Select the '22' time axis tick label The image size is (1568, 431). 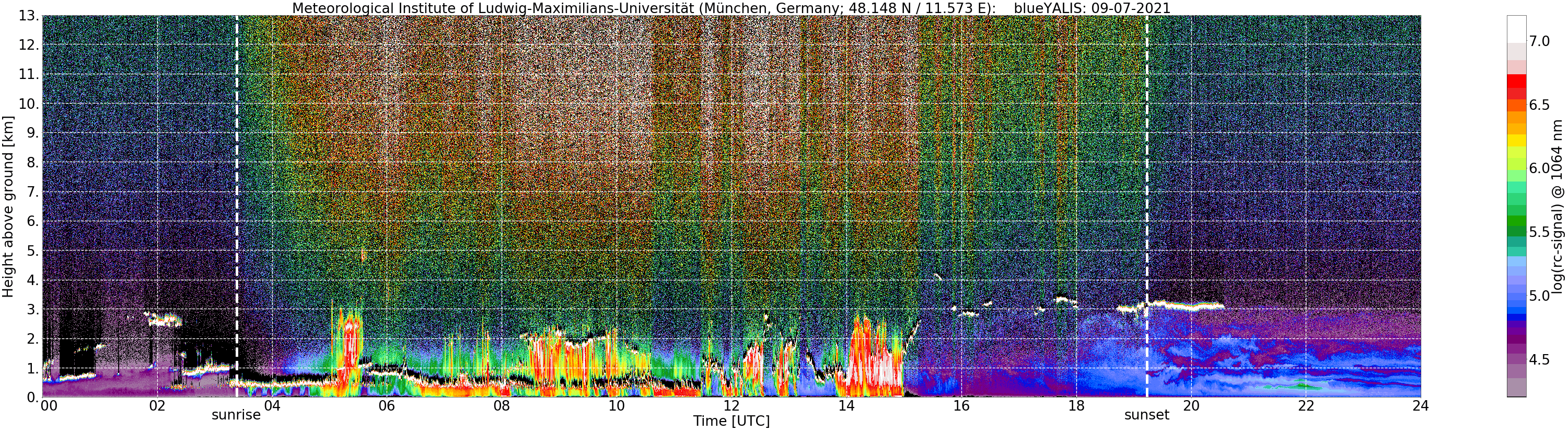(1306, 406)
